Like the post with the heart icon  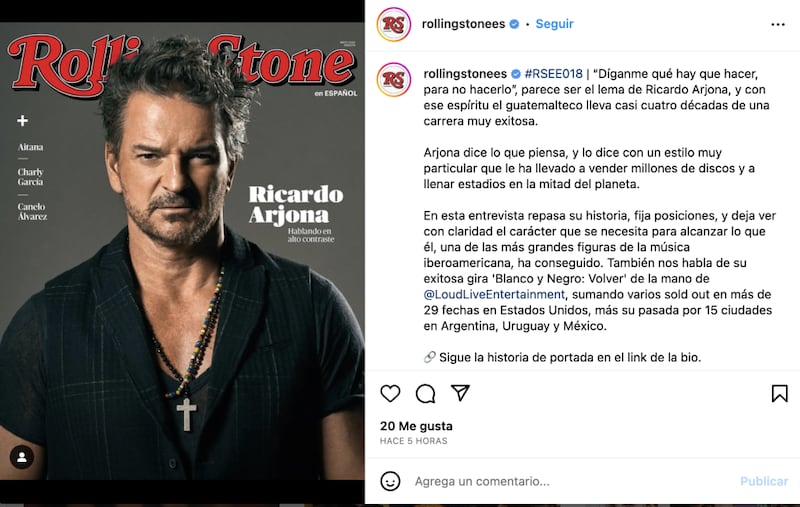click(x=390, y=394)
